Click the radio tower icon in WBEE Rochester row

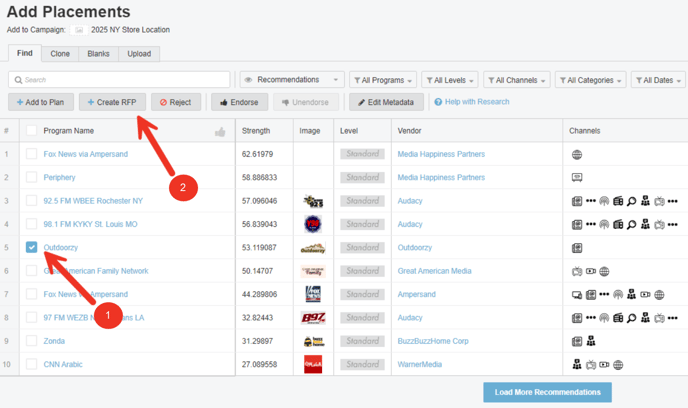click(x=604, y=201)
